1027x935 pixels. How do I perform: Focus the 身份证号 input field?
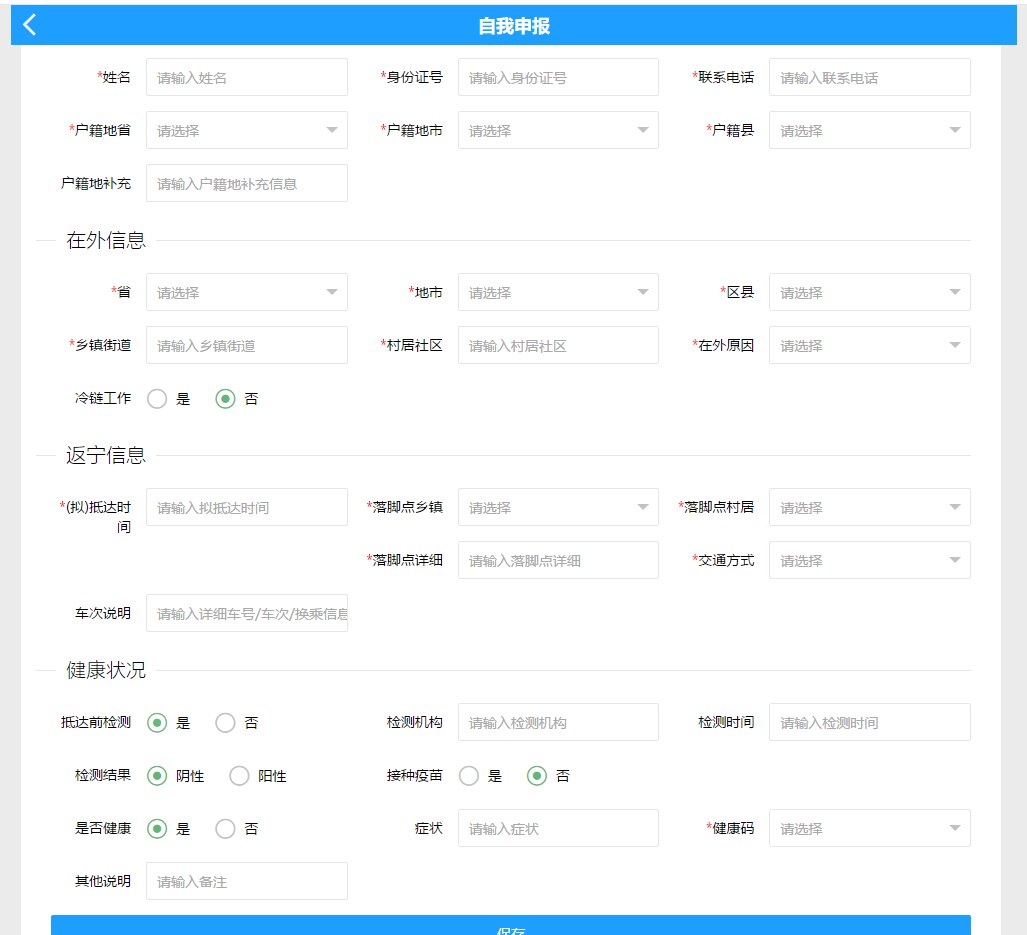pyautogui.click(x=558, y=77)
